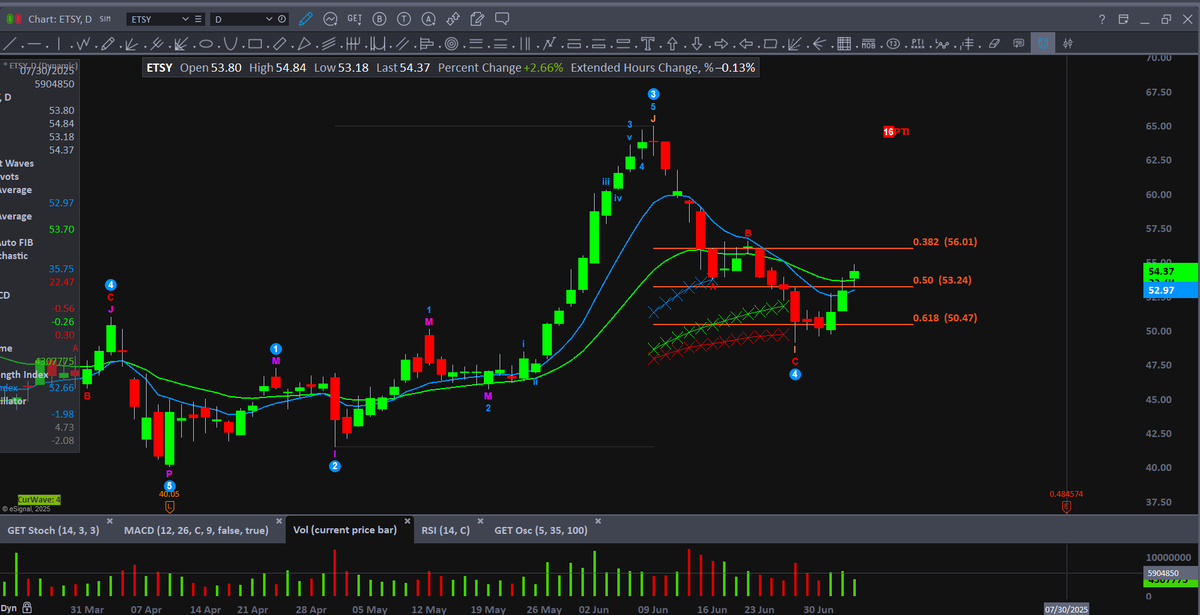Select the Vol (current price bar) tab
1200x615 pixels.
[345, 530]
